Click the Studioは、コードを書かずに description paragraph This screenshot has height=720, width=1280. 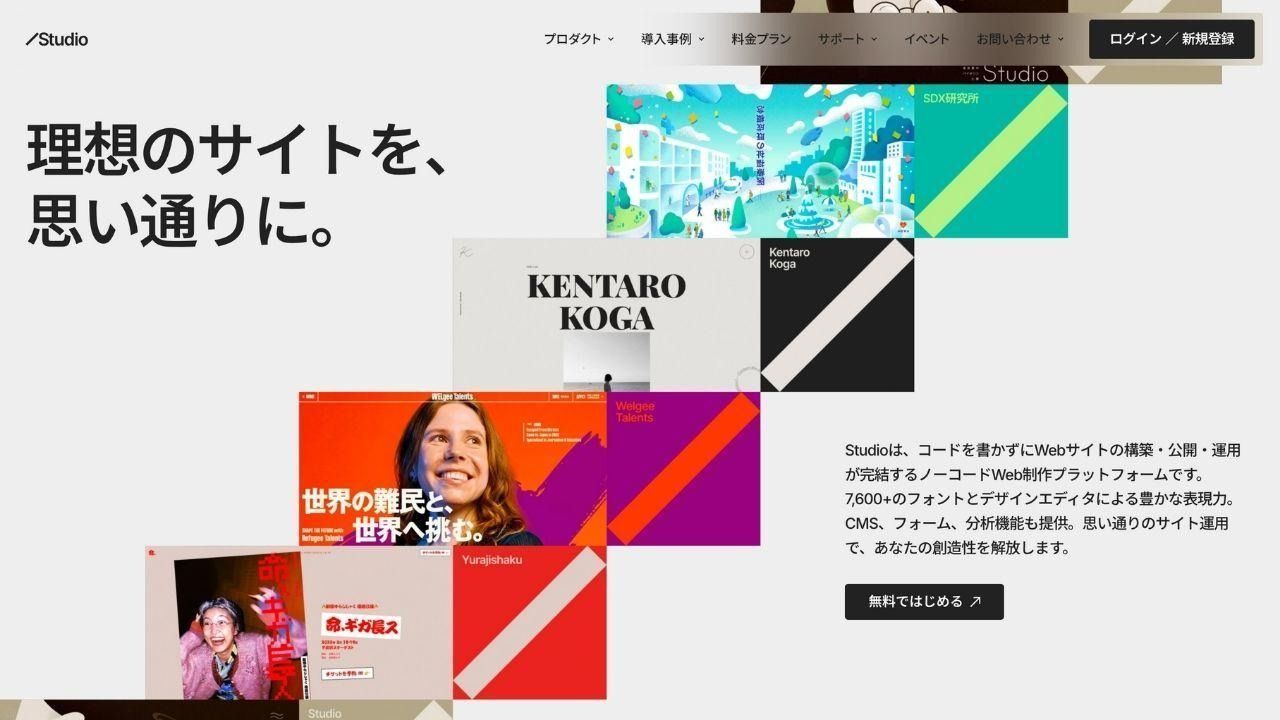point(1042,499)
